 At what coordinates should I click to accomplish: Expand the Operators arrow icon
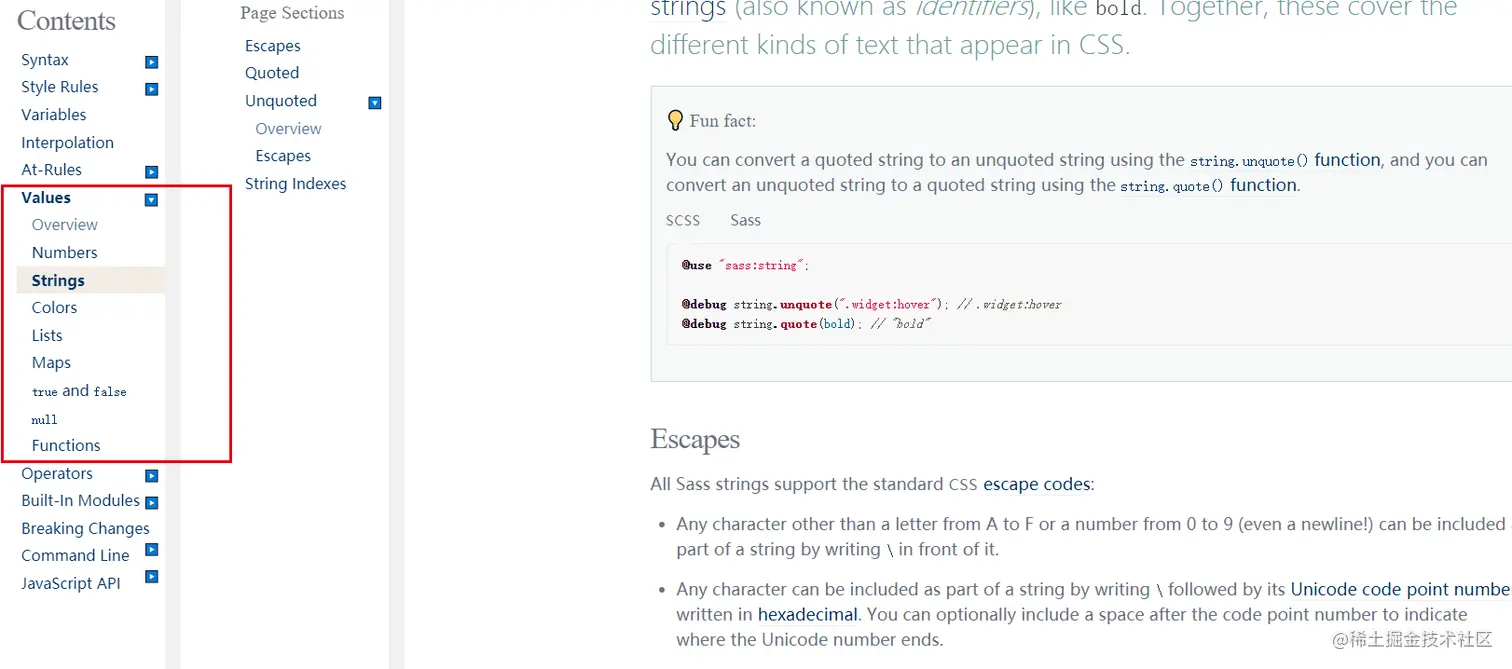tap(151, 476)
